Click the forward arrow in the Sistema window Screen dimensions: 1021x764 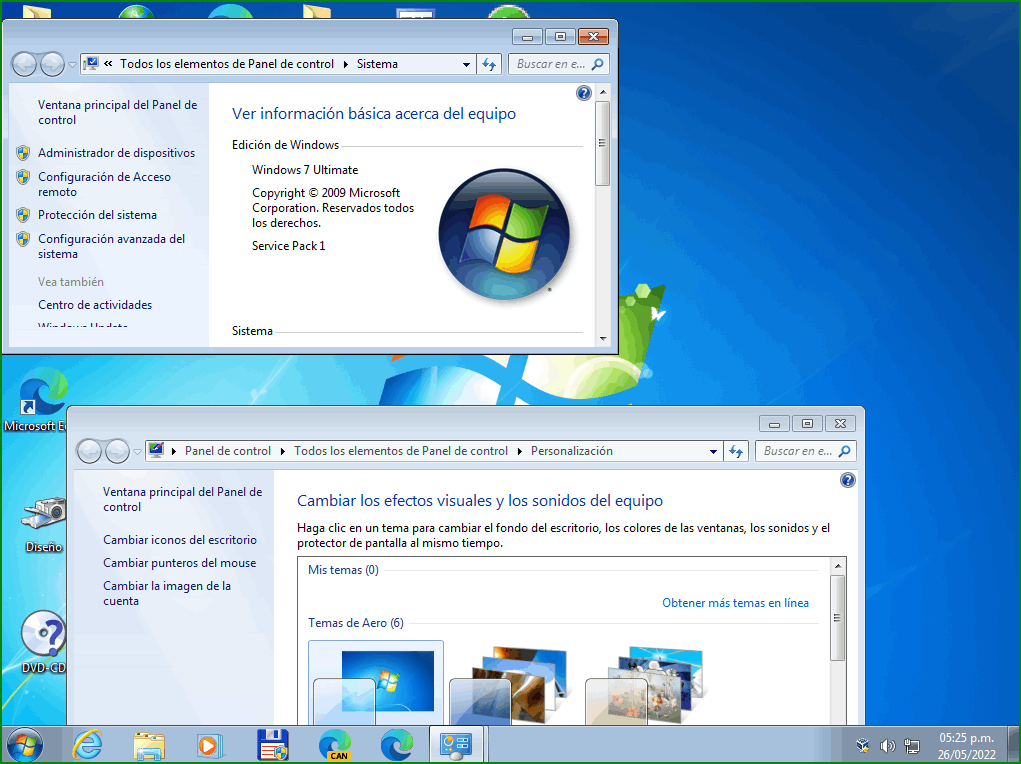[x=52, y=64]
